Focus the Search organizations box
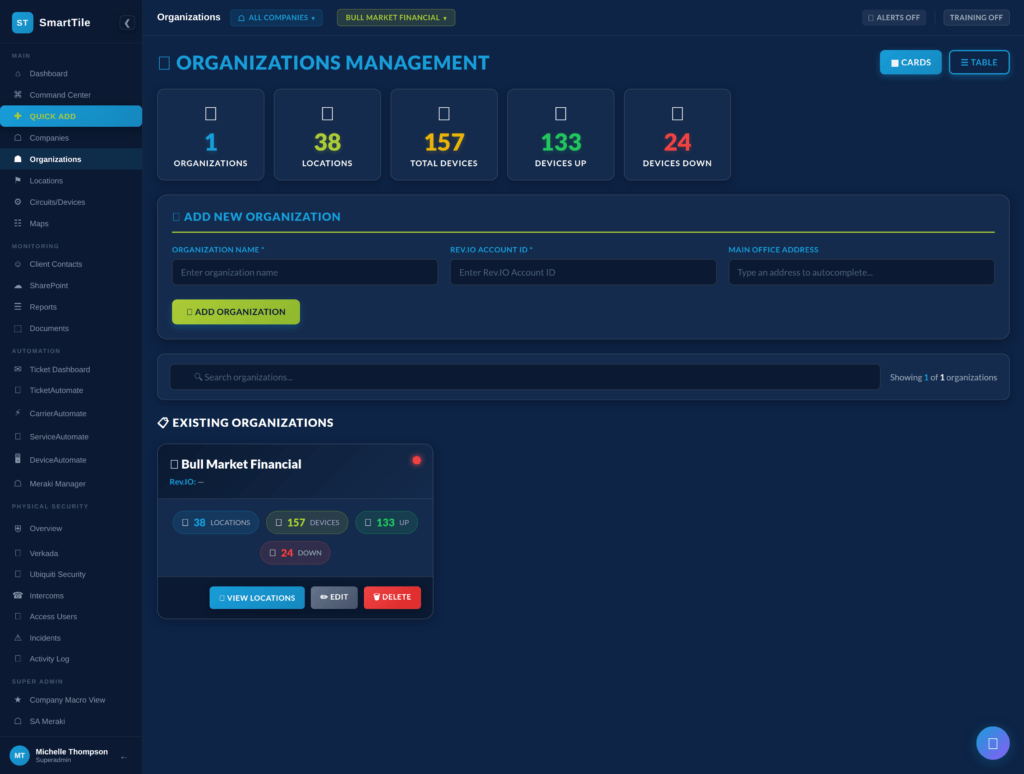This screenshot has height=774, width=1024. tap(525, 377)
